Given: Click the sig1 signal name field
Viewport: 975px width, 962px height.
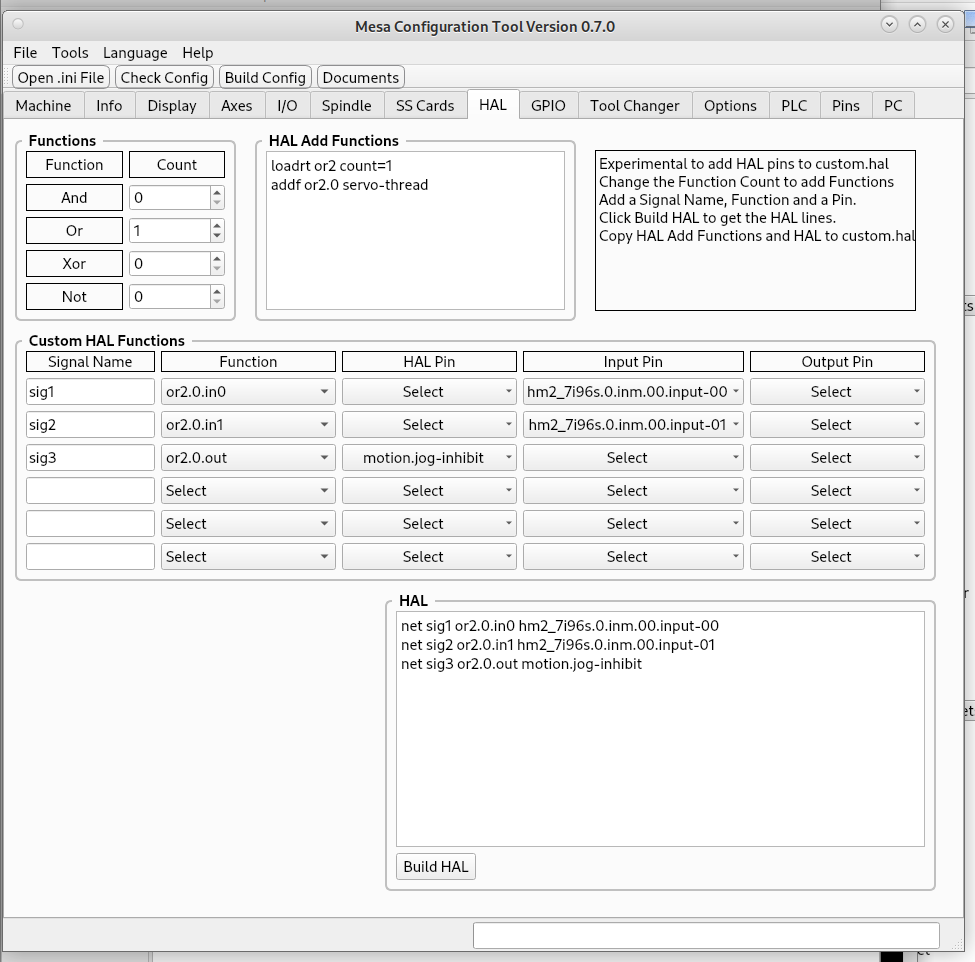Looking at the screenshot, I should 90,392.
